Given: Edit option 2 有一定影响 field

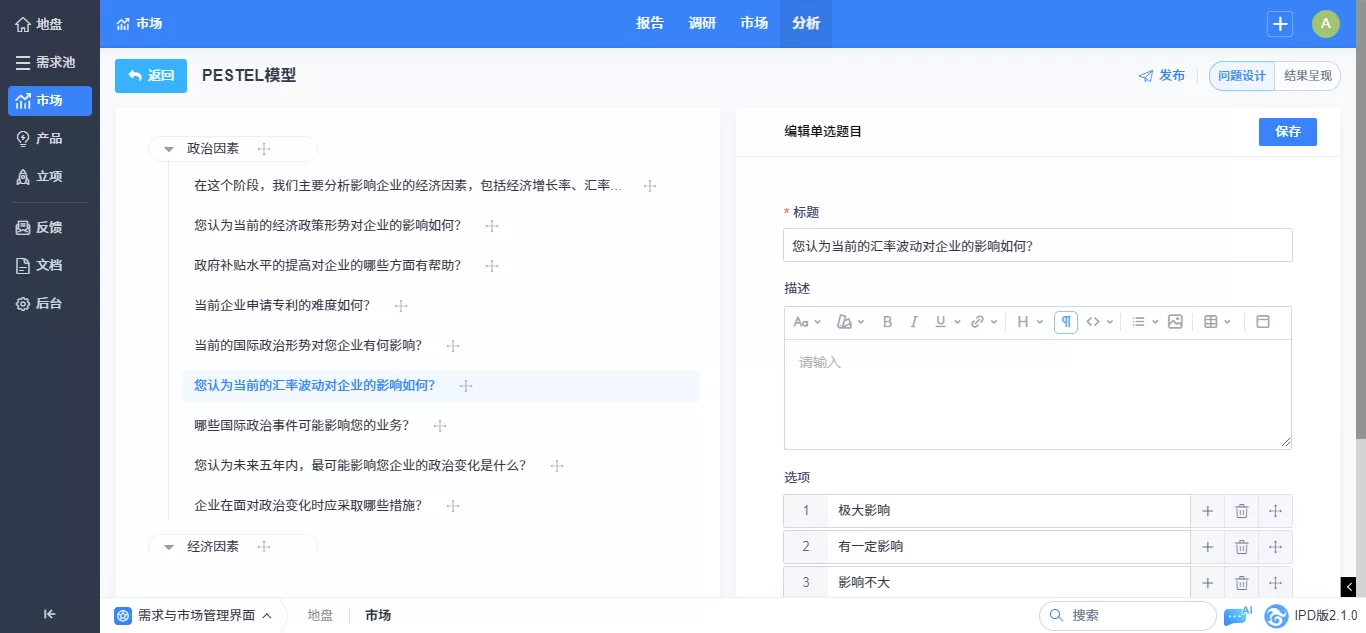Looking at the screenshot, I should point(1009,547).
